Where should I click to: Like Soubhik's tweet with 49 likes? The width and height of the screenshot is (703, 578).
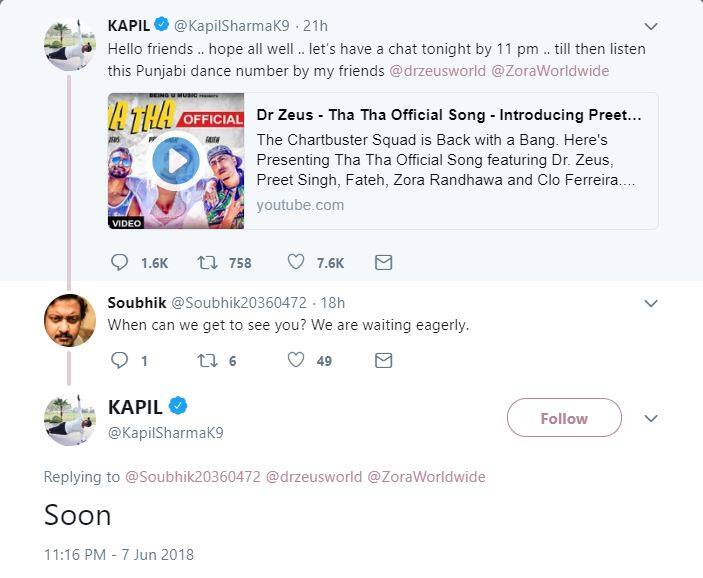click(296, 360)
